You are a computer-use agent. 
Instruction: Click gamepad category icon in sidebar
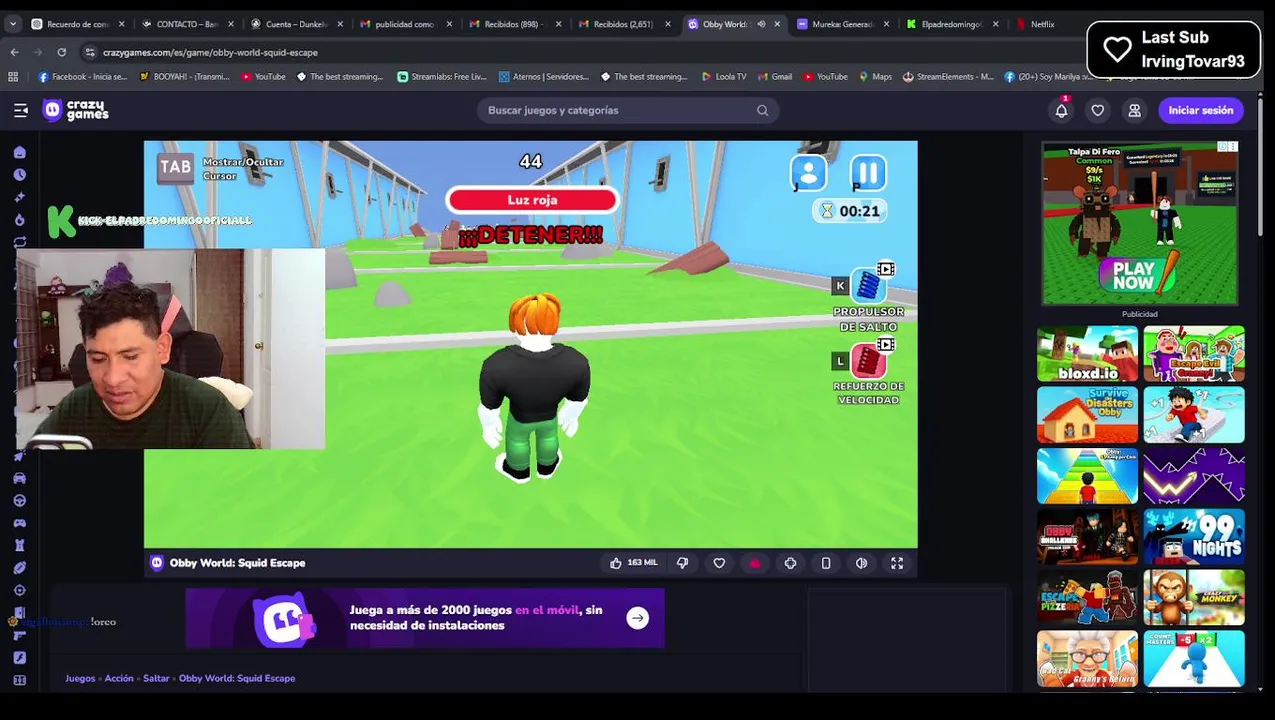(19, 523)
